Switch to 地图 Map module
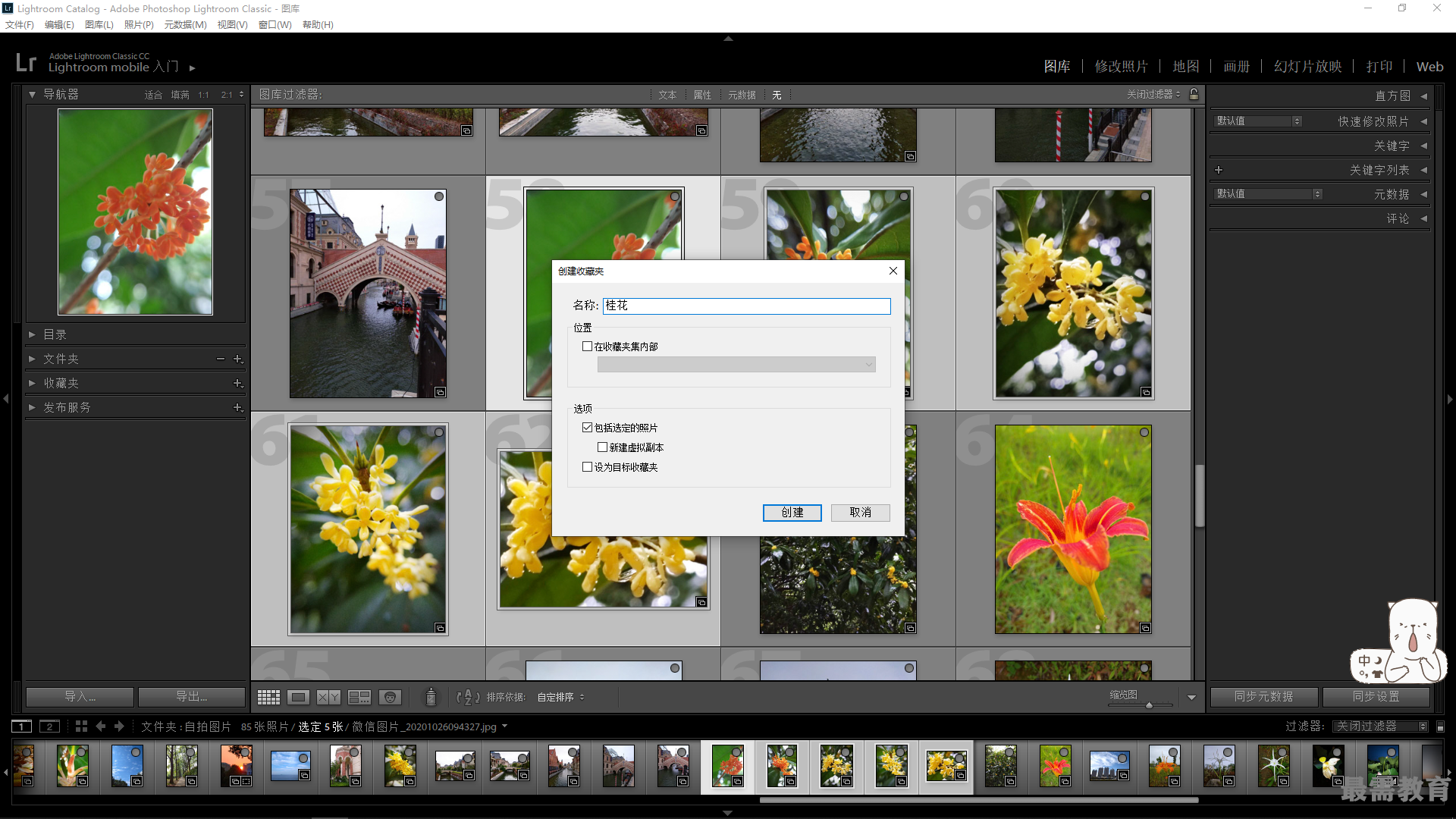The image size is (1456, 819). pyautogui.click(x=1186, y=67)
